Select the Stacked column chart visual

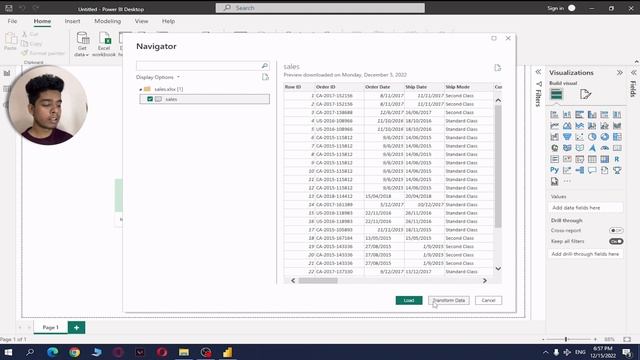(x=567, y=115)
